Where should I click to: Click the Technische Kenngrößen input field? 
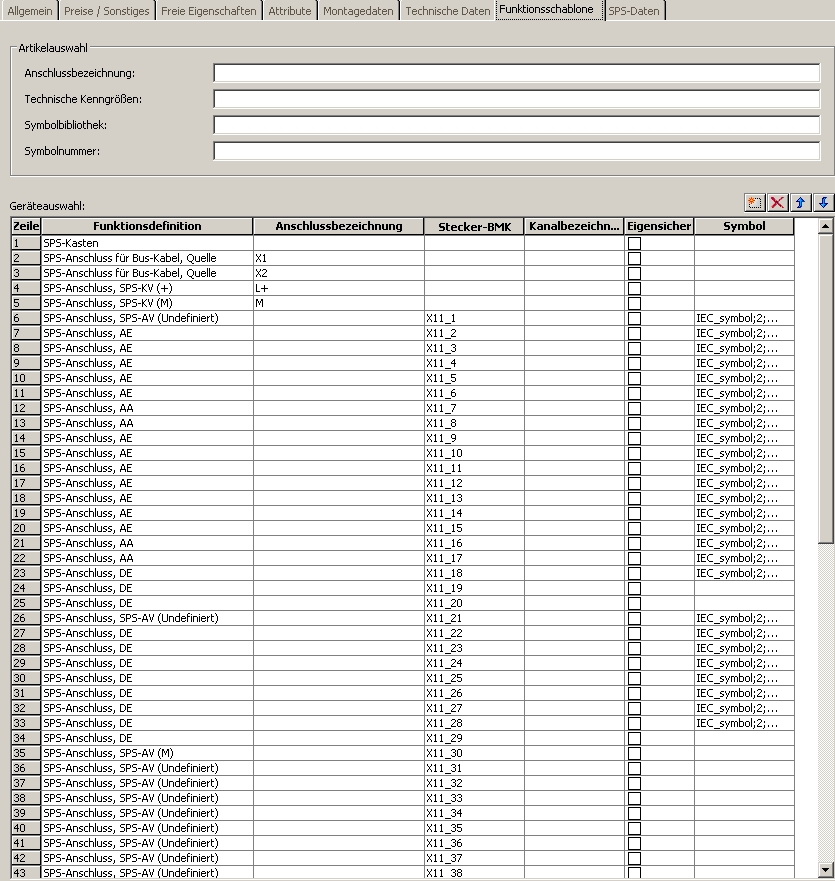516,99
